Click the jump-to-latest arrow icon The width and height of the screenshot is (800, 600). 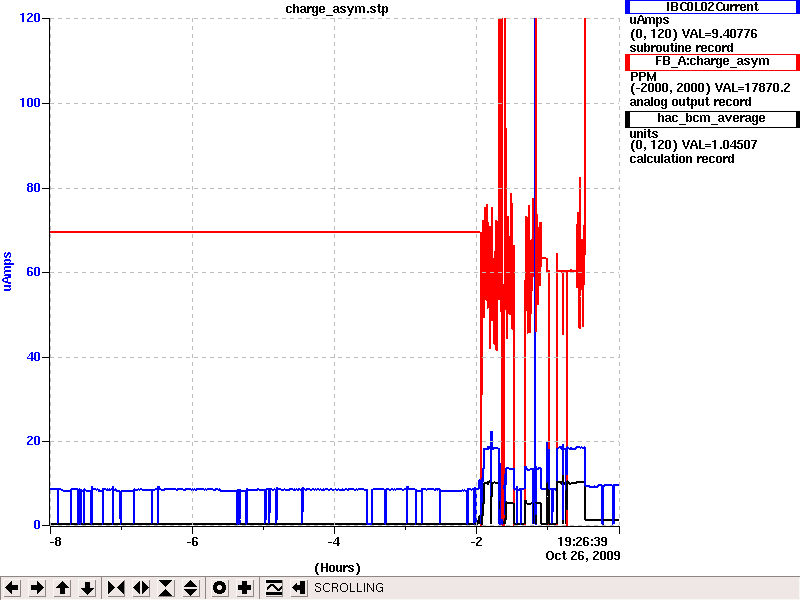click(298, 588)
